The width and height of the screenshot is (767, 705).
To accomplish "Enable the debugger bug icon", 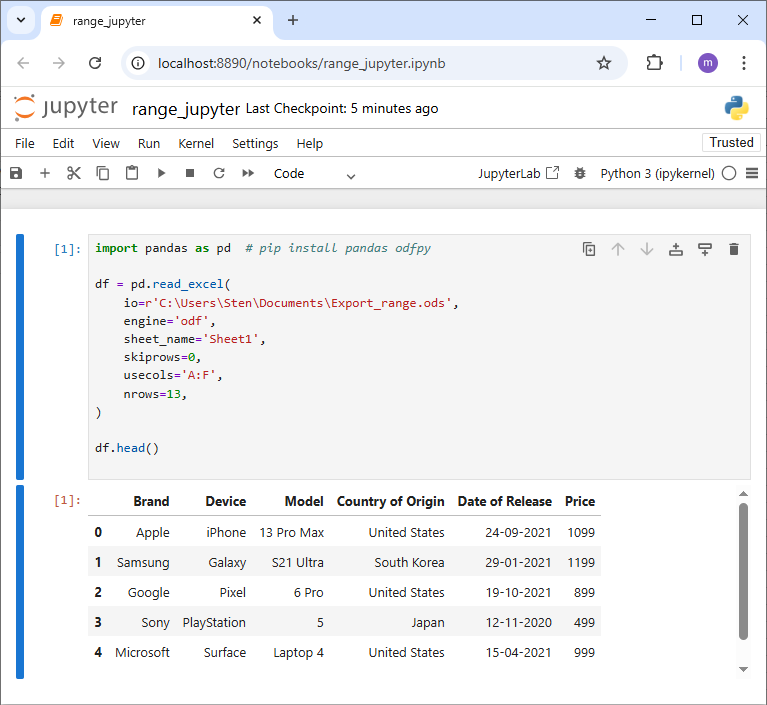I will (x=580, y=173).
